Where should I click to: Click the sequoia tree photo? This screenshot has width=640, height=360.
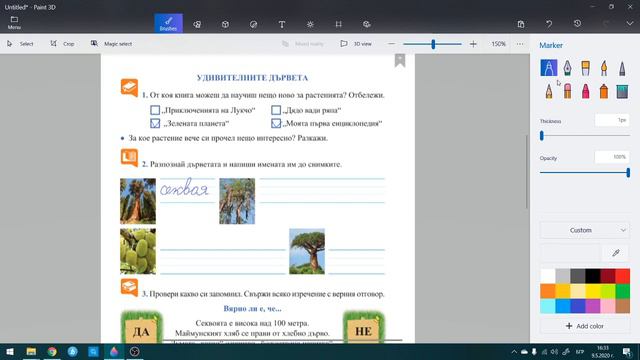click(138, 201)
